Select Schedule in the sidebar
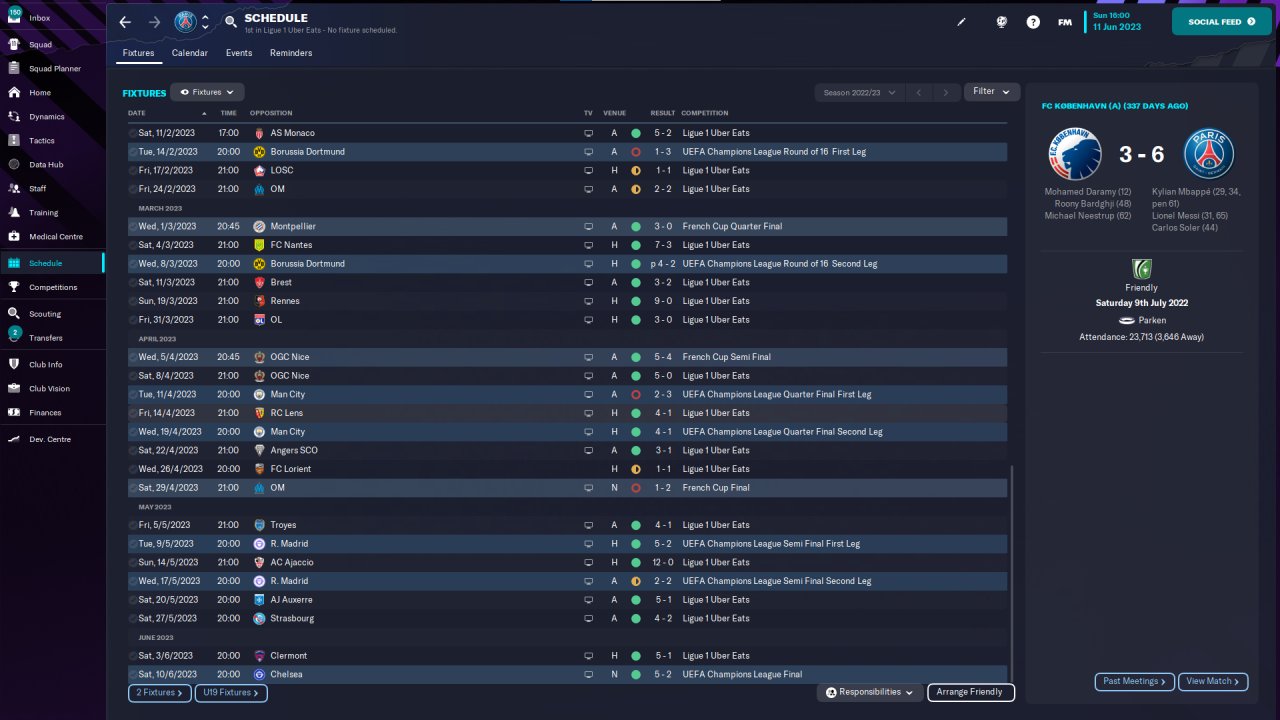The width and height of the screenshot is (1280, 720). coord(52,263)
